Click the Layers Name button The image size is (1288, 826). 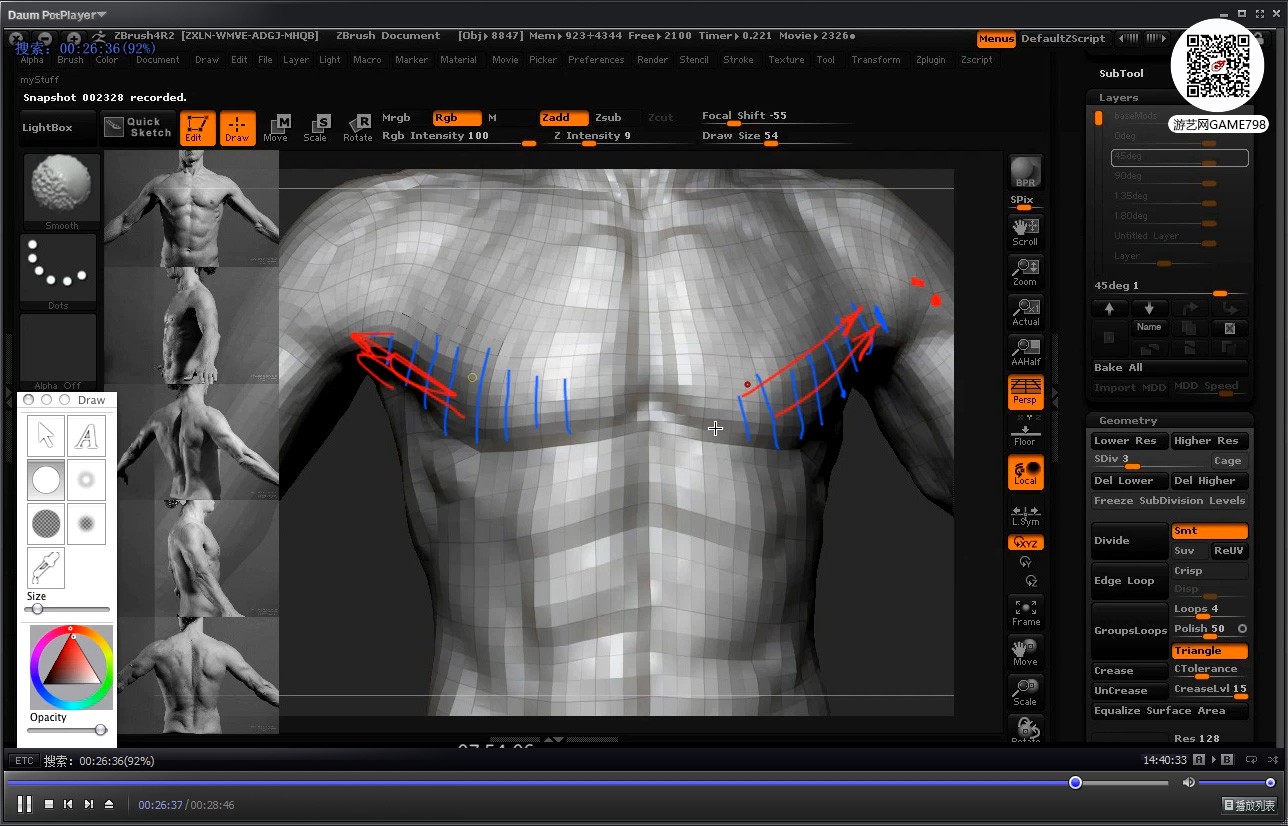[1149, 327]
